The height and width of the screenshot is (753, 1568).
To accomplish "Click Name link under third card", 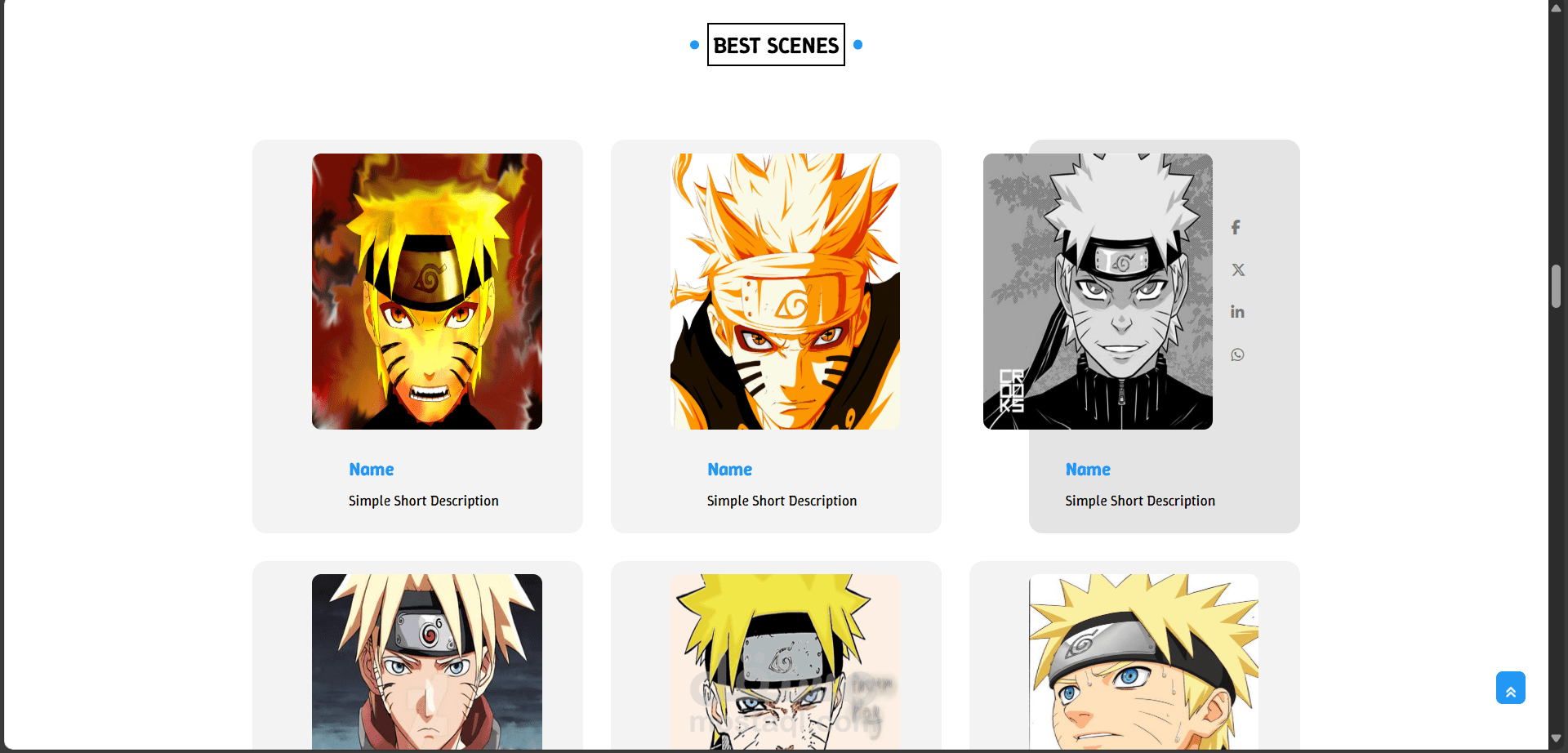I will 1088,470.
